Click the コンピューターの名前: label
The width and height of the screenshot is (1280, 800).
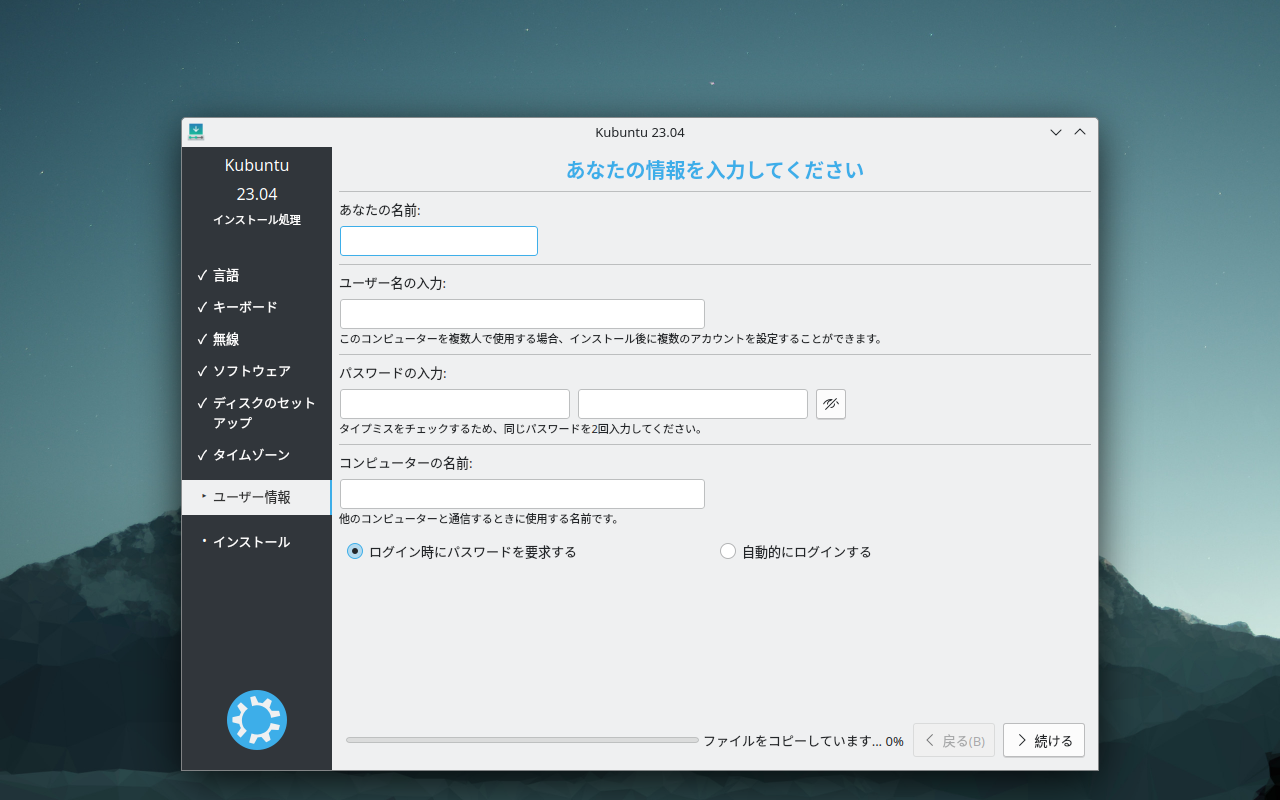click(x=406, y=463)
